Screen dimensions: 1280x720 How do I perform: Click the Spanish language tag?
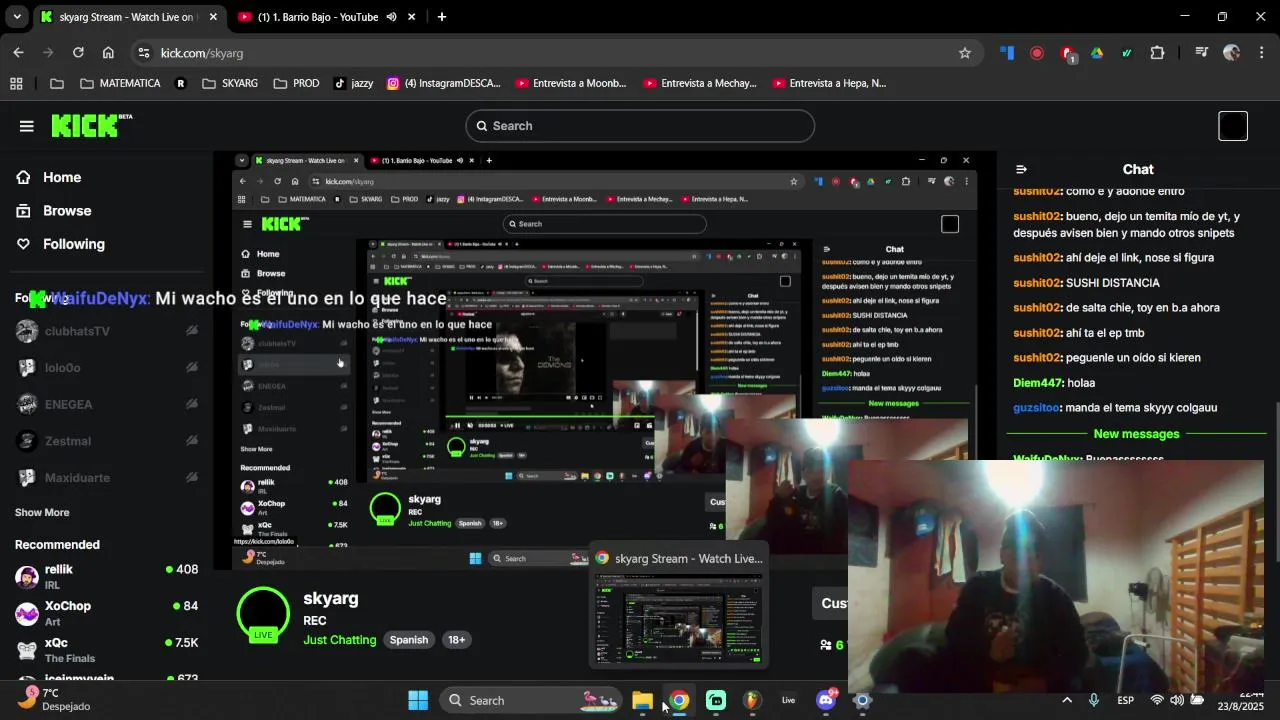pyautogui.click(x=409, y=640)
